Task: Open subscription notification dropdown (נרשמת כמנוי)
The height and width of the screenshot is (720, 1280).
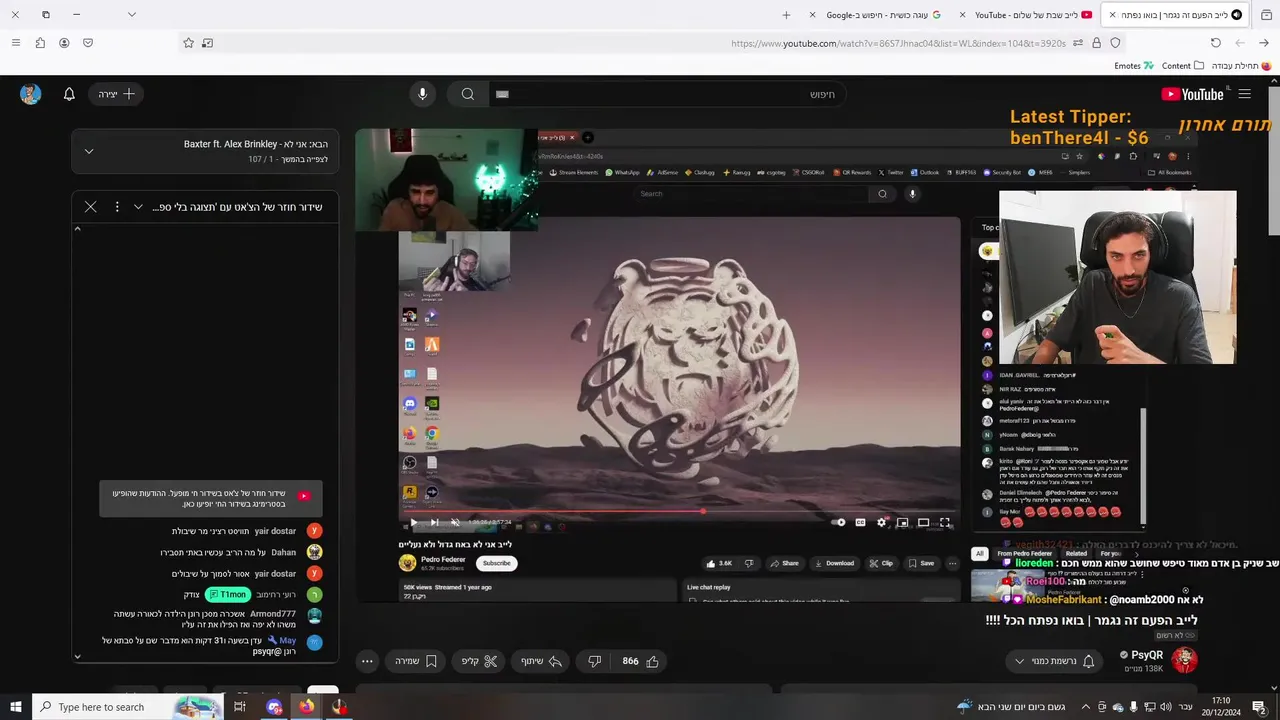Action: coord(1054,661)
